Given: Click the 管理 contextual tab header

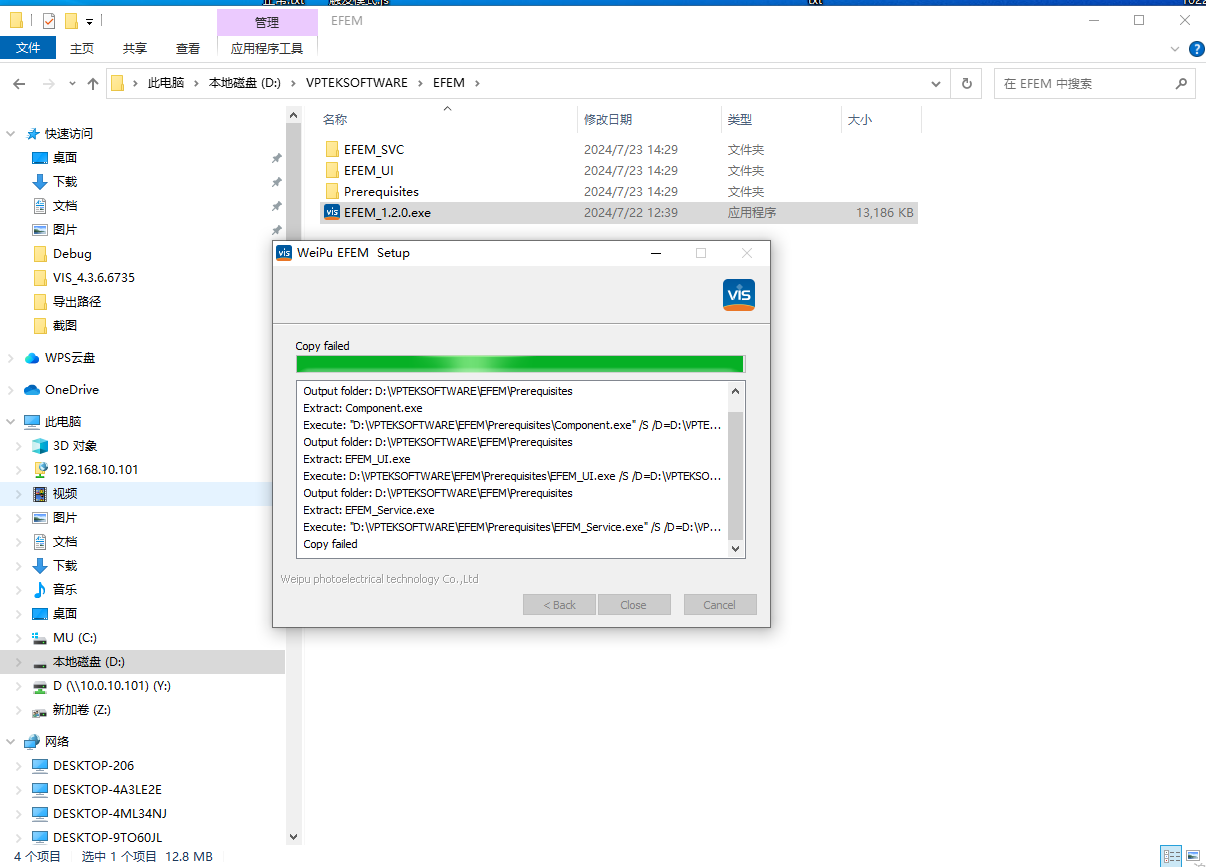Looking at the screenshot, I should pyautogui.click(x=267, y=22).
